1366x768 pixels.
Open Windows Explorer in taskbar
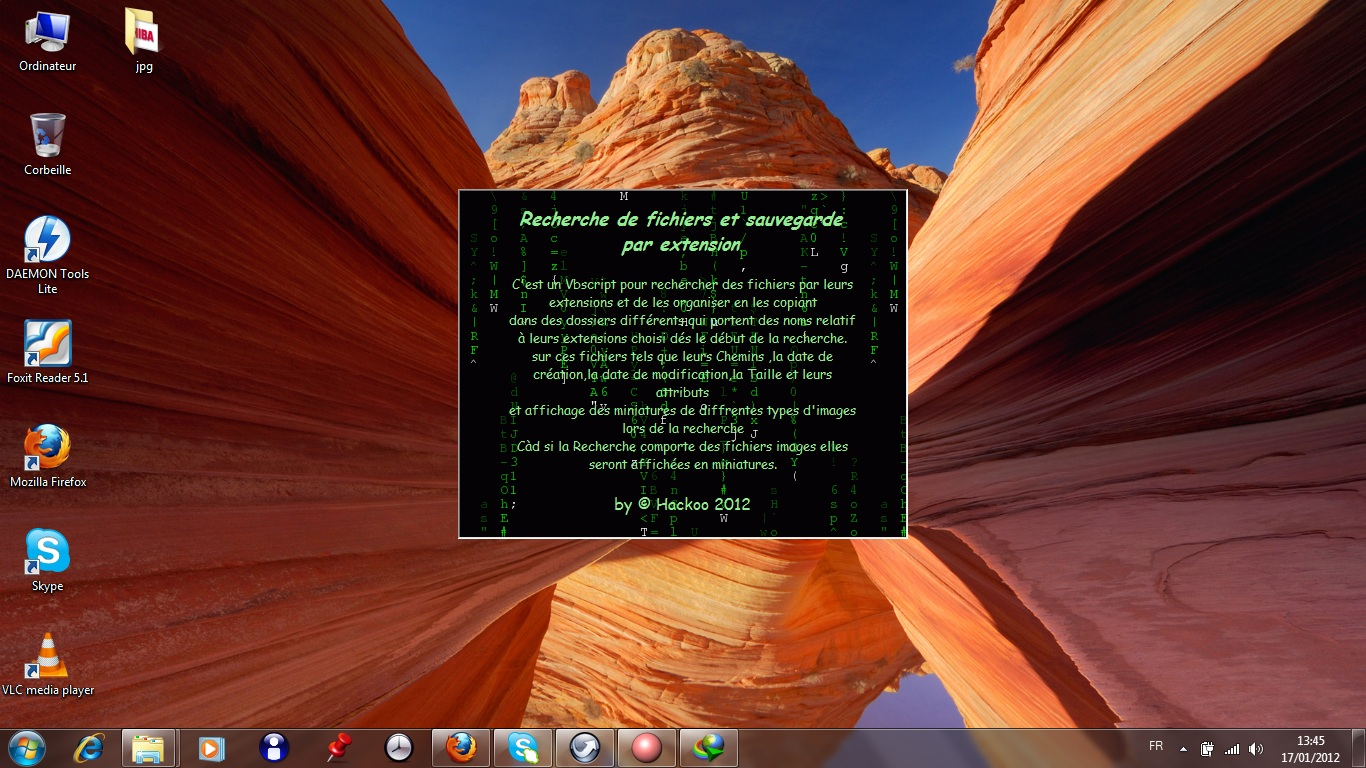(x=149, y=747)
